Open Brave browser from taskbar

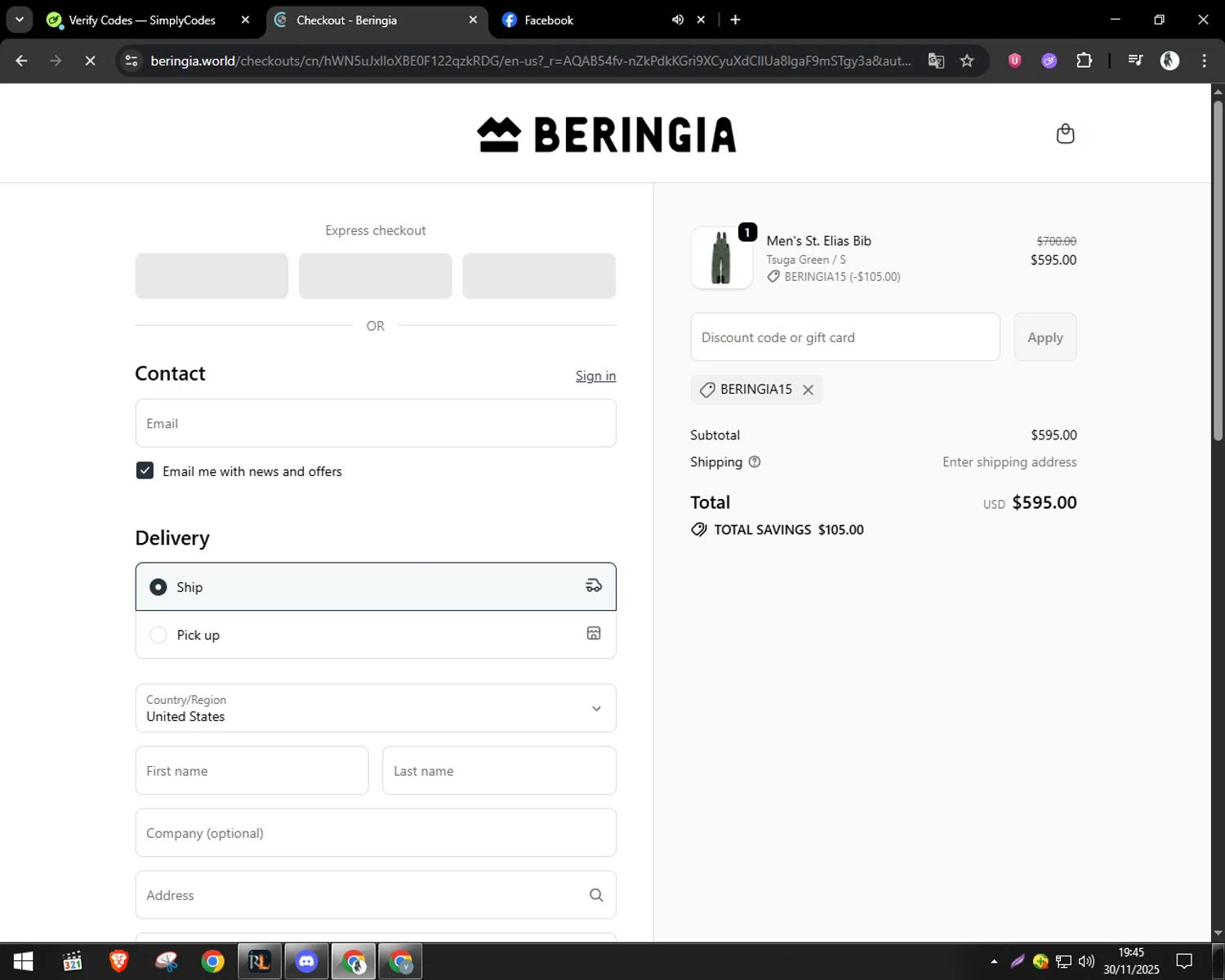coord(119,961)
